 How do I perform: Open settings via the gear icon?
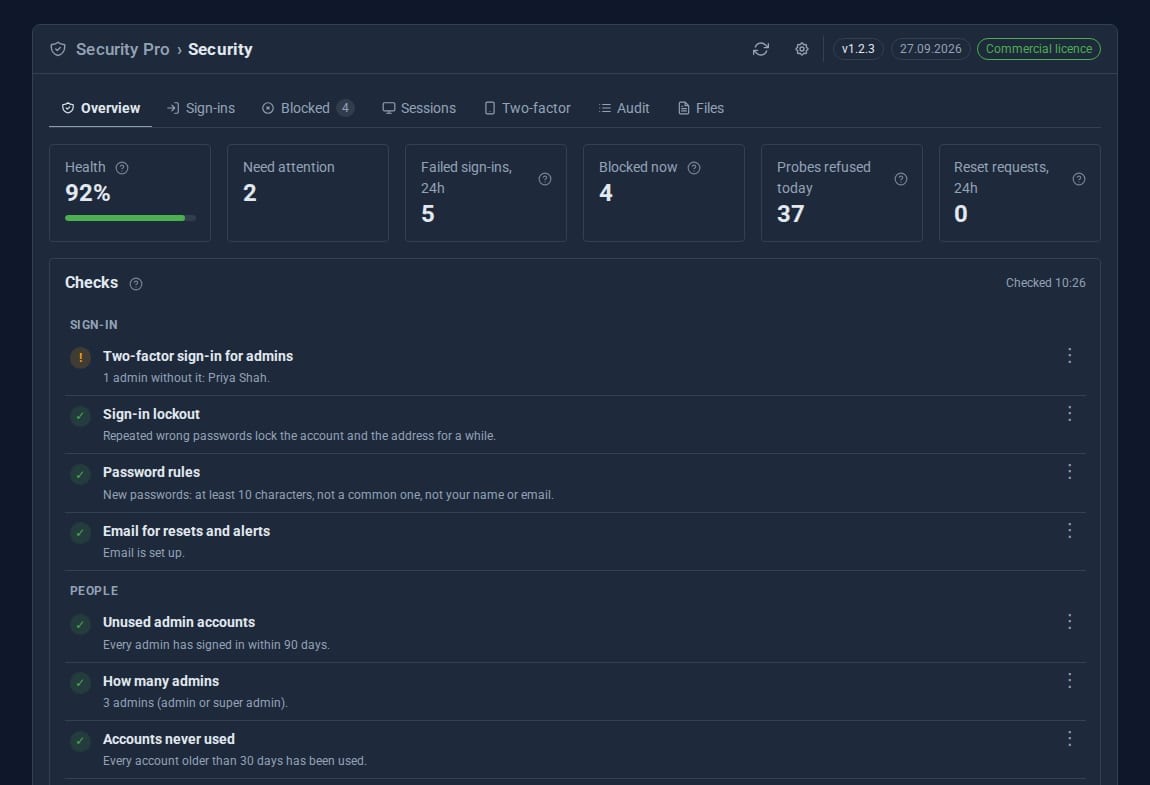click(802, 49)
